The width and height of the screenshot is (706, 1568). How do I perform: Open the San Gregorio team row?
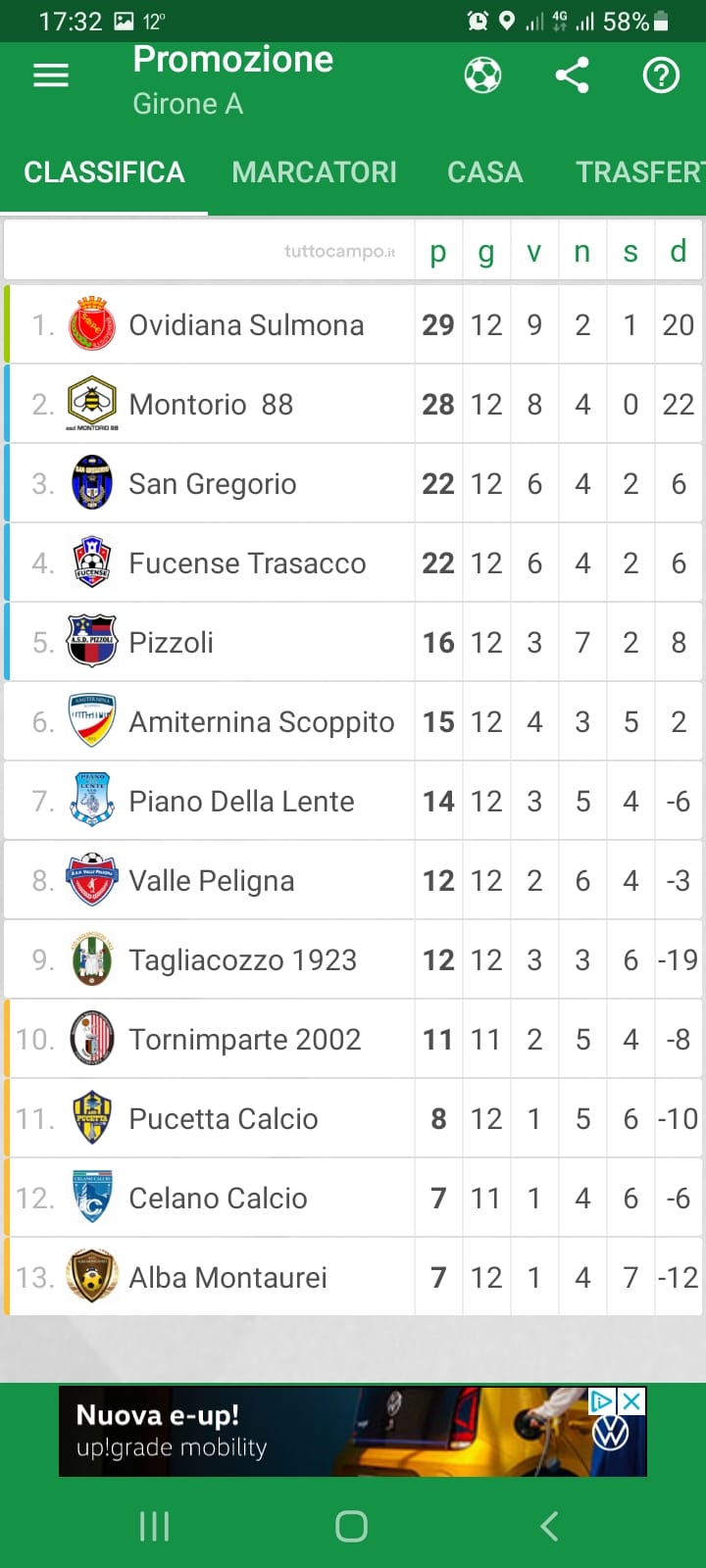[212, 483]
